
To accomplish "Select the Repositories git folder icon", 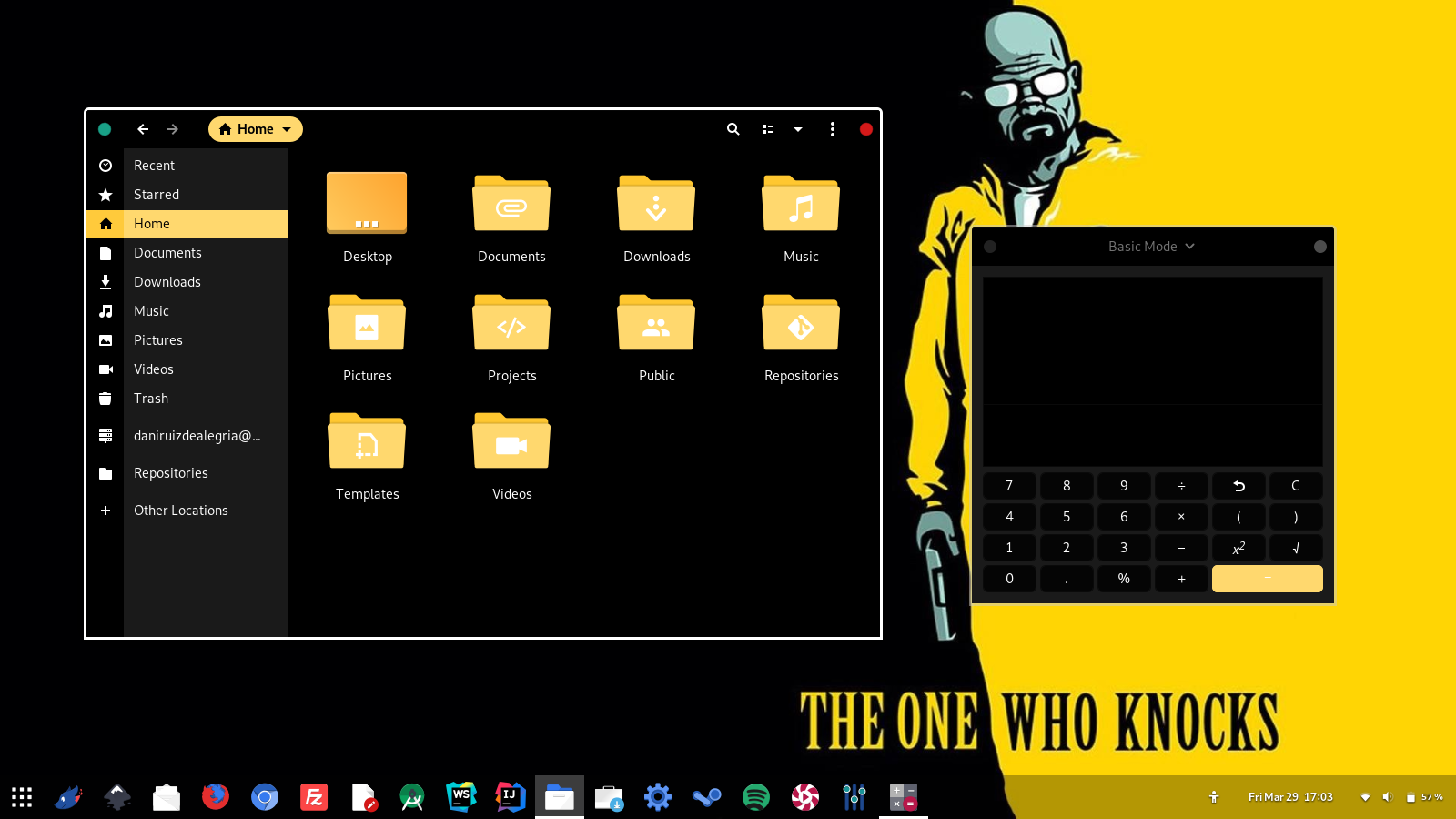I will click(x=801, y=322).
